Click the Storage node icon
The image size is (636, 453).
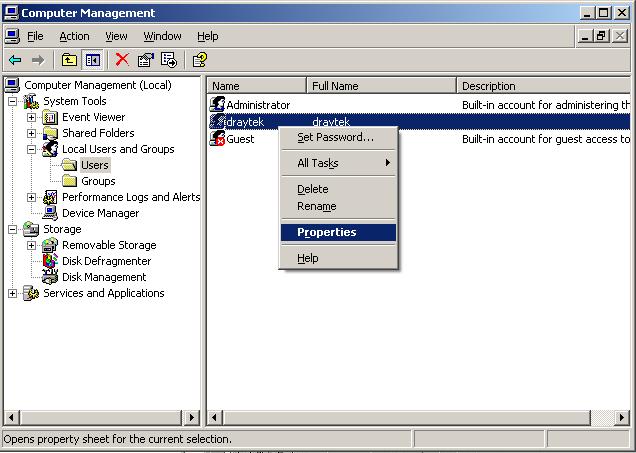[31, 229]
